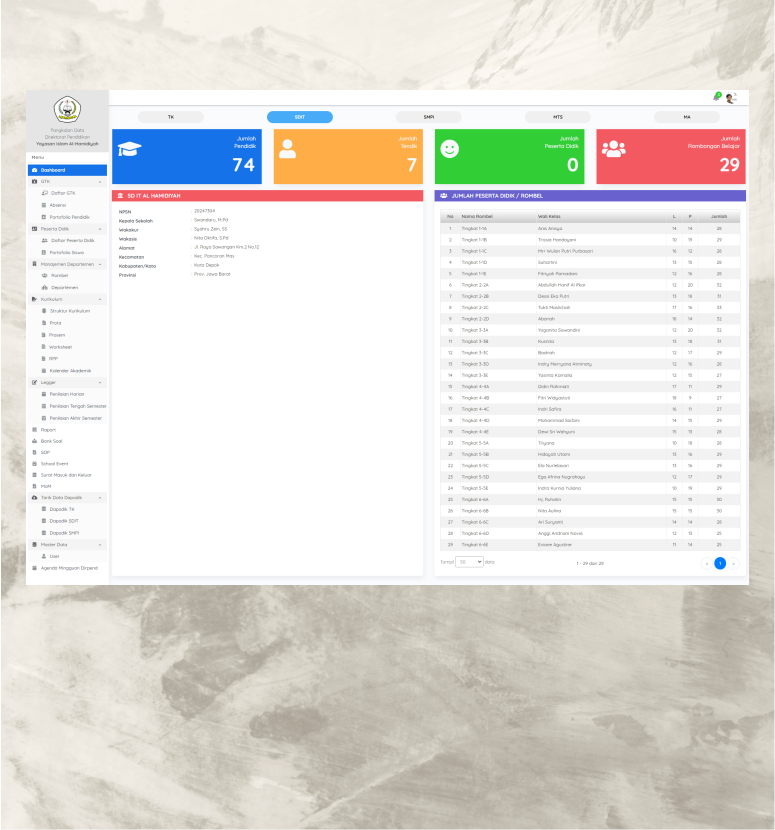Open the user profile avatar

point(730,97)
